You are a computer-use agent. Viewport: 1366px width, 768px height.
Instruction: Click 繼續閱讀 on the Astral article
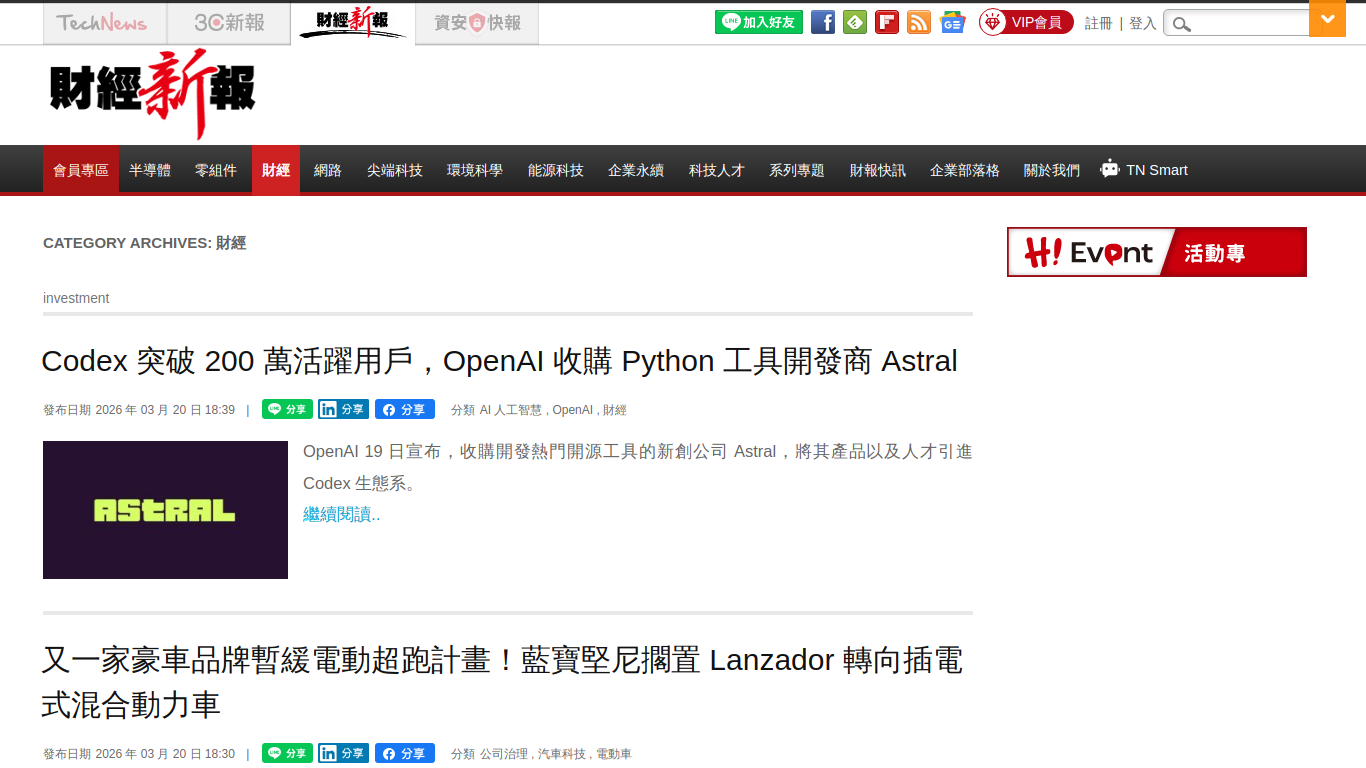342,515
